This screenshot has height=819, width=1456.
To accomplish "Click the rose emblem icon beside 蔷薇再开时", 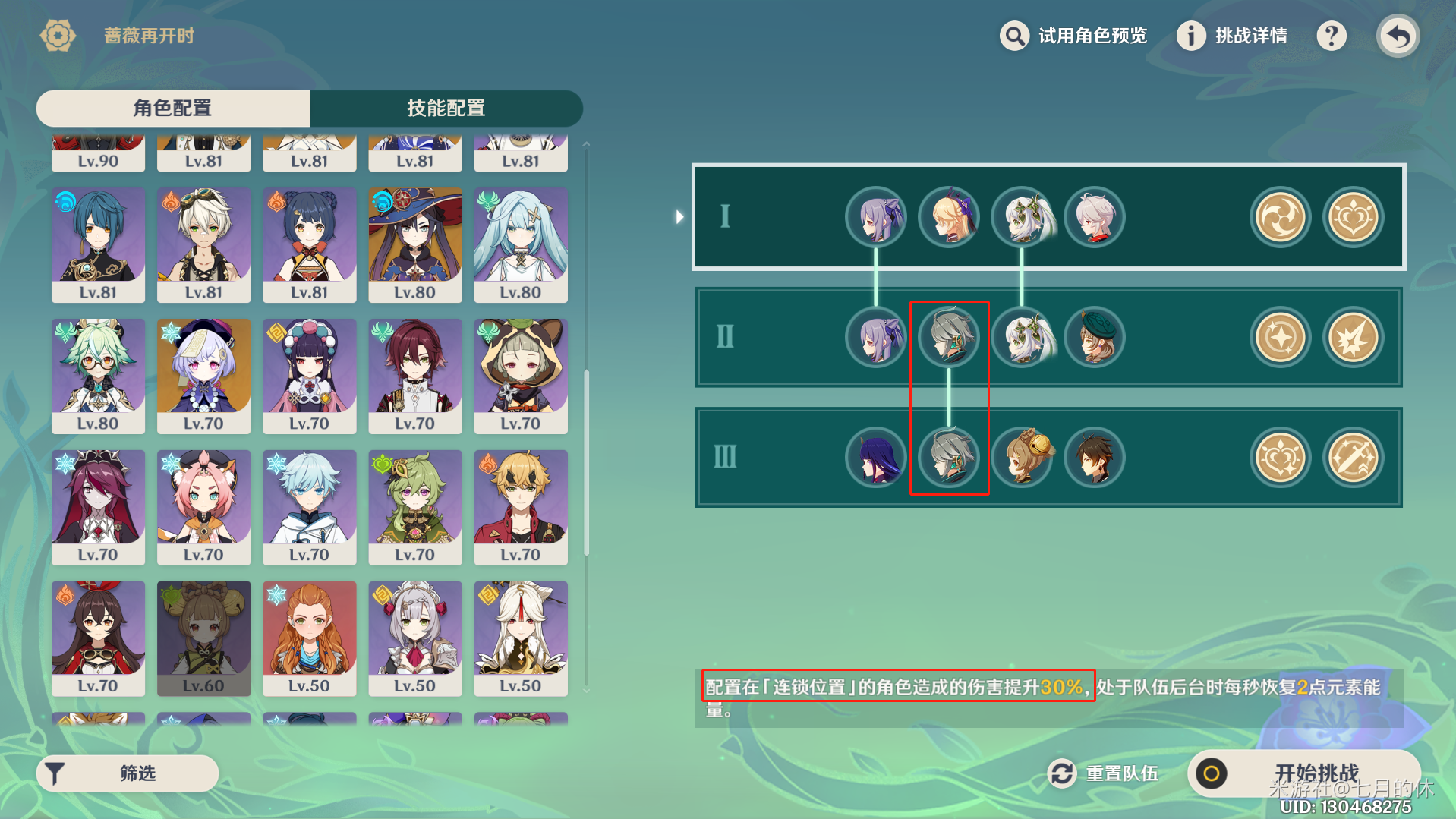I will (58, 36).
